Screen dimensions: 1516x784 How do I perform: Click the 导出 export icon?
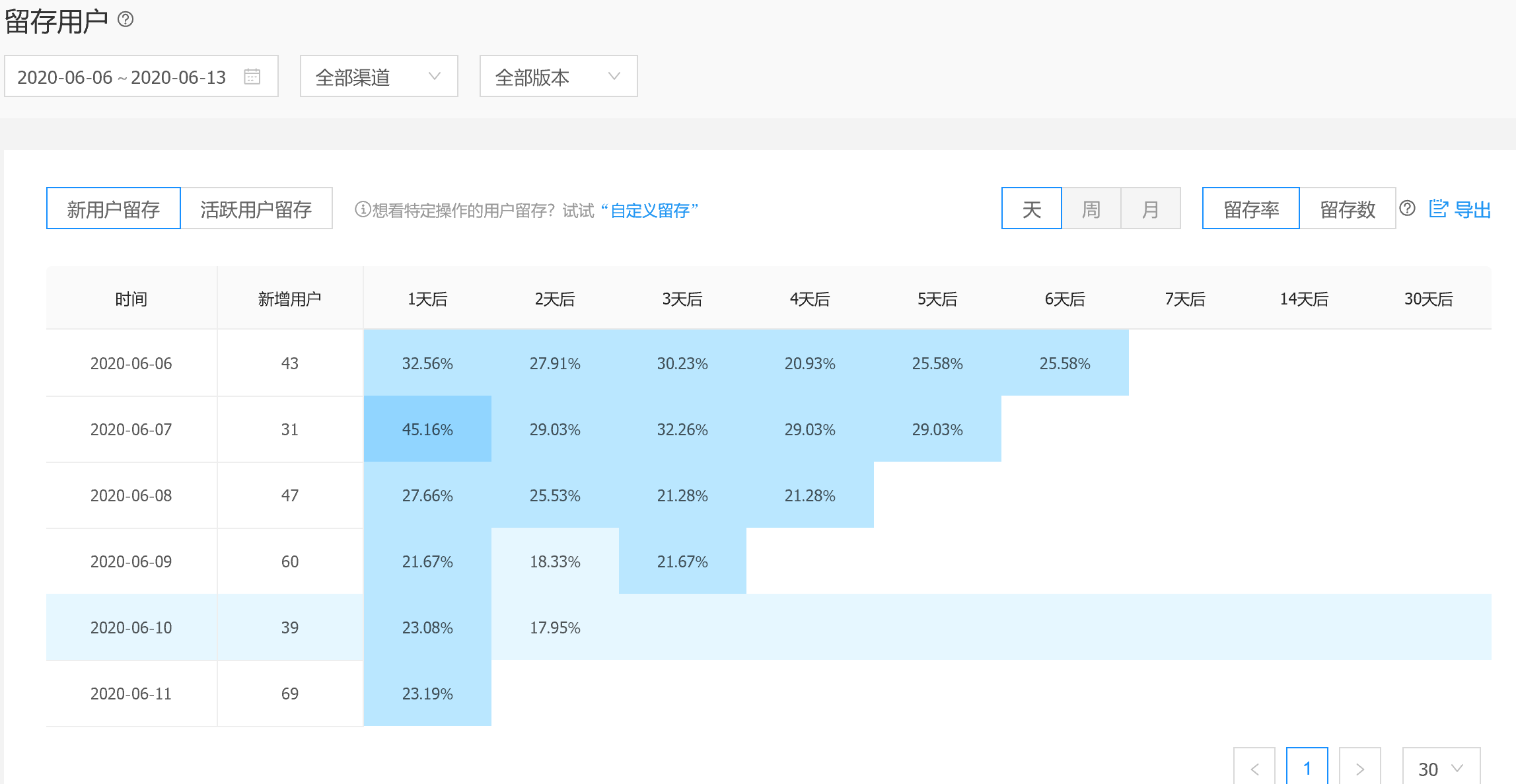1438,209
